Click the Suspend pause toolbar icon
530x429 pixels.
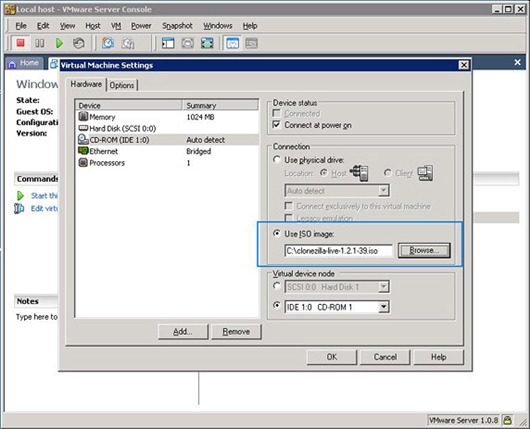[x=40, y=43]
